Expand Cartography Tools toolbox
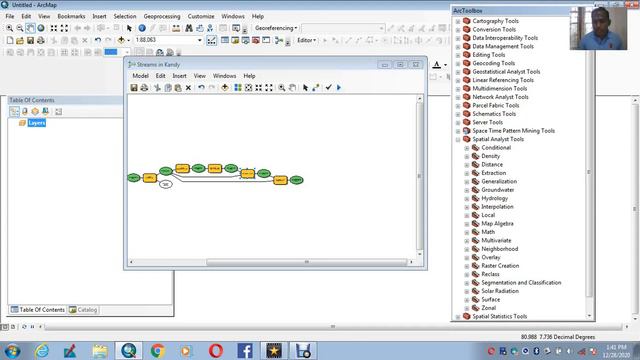 (x=458, y=21)
